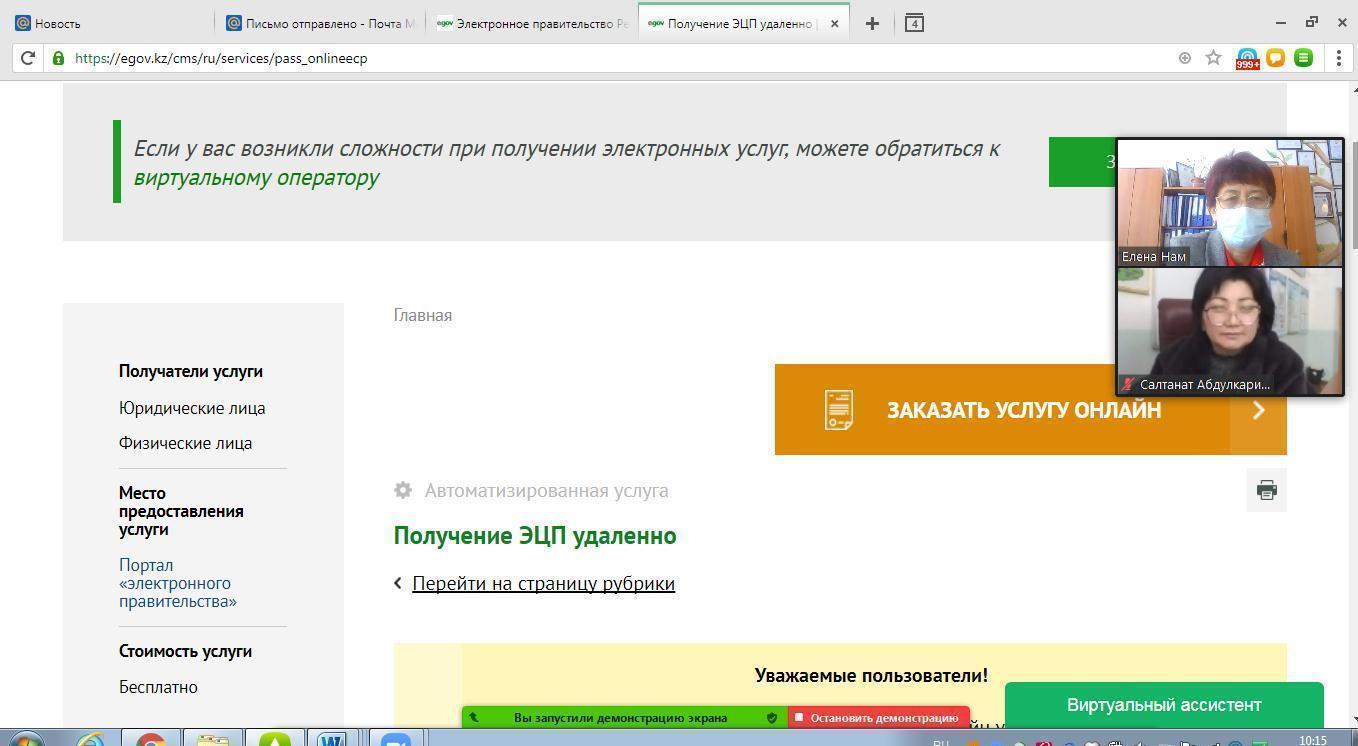Close the Получение ЭЦП удаленно tab
Image resolution: width=1358 pixels, height=746 pixels.
(x=834, y=23)
